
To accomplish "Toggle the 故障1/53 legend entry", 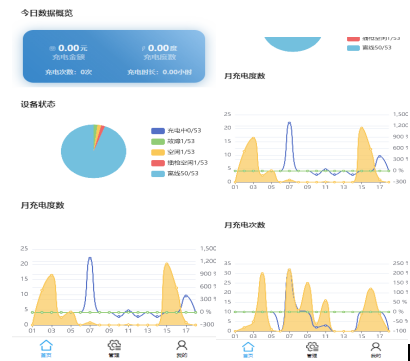I will (x=173, y=141).
